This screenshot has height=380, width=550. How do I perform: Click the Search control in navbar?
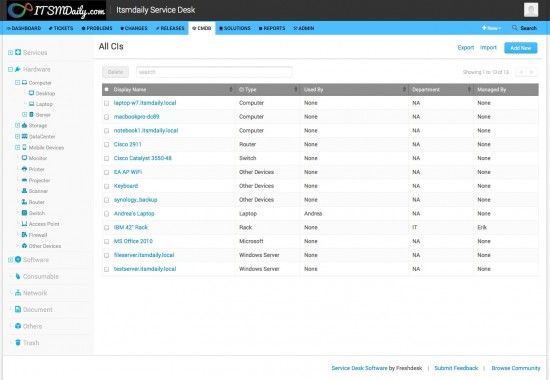click(x=524, y=28)
